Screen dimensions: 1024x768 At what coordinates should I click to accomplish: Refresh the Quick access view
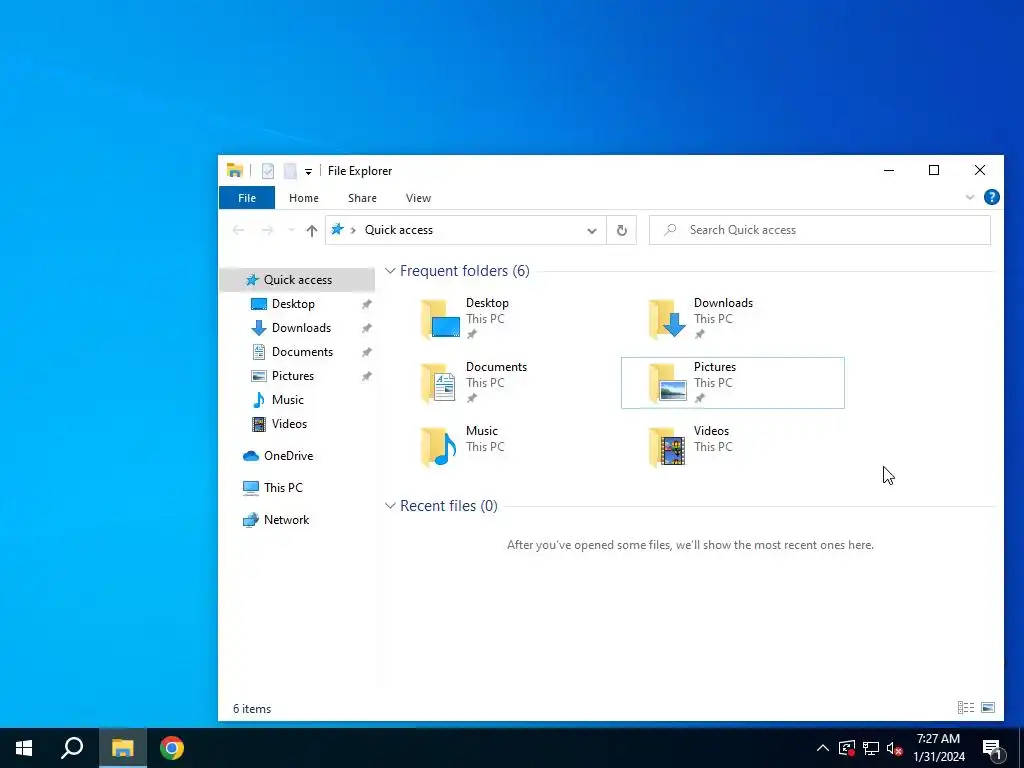622,230
